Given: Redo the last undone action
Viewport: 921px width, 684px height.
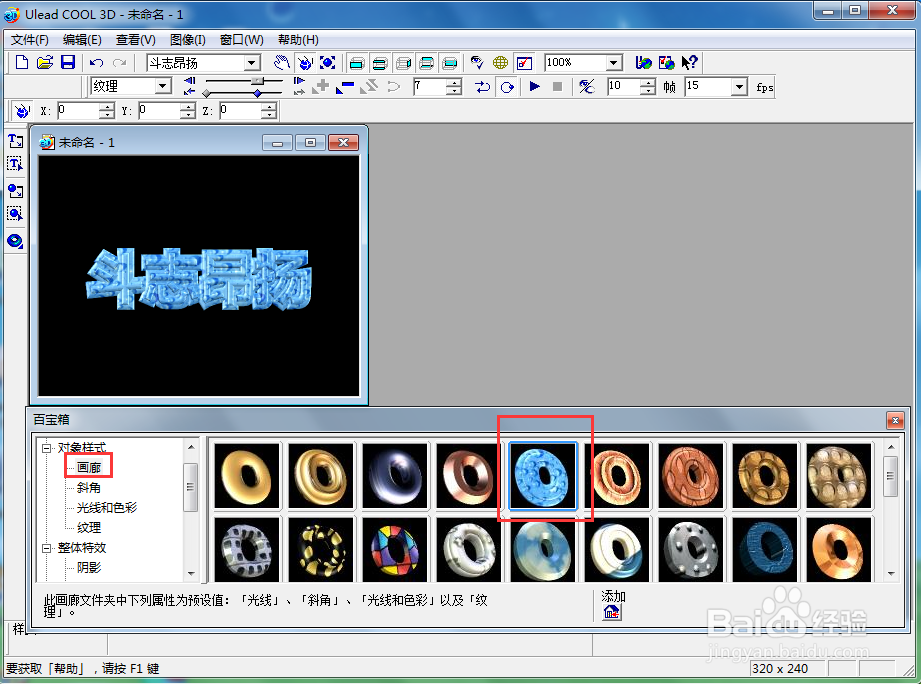Looking at the screenshot, I should (x=119, y=62).
